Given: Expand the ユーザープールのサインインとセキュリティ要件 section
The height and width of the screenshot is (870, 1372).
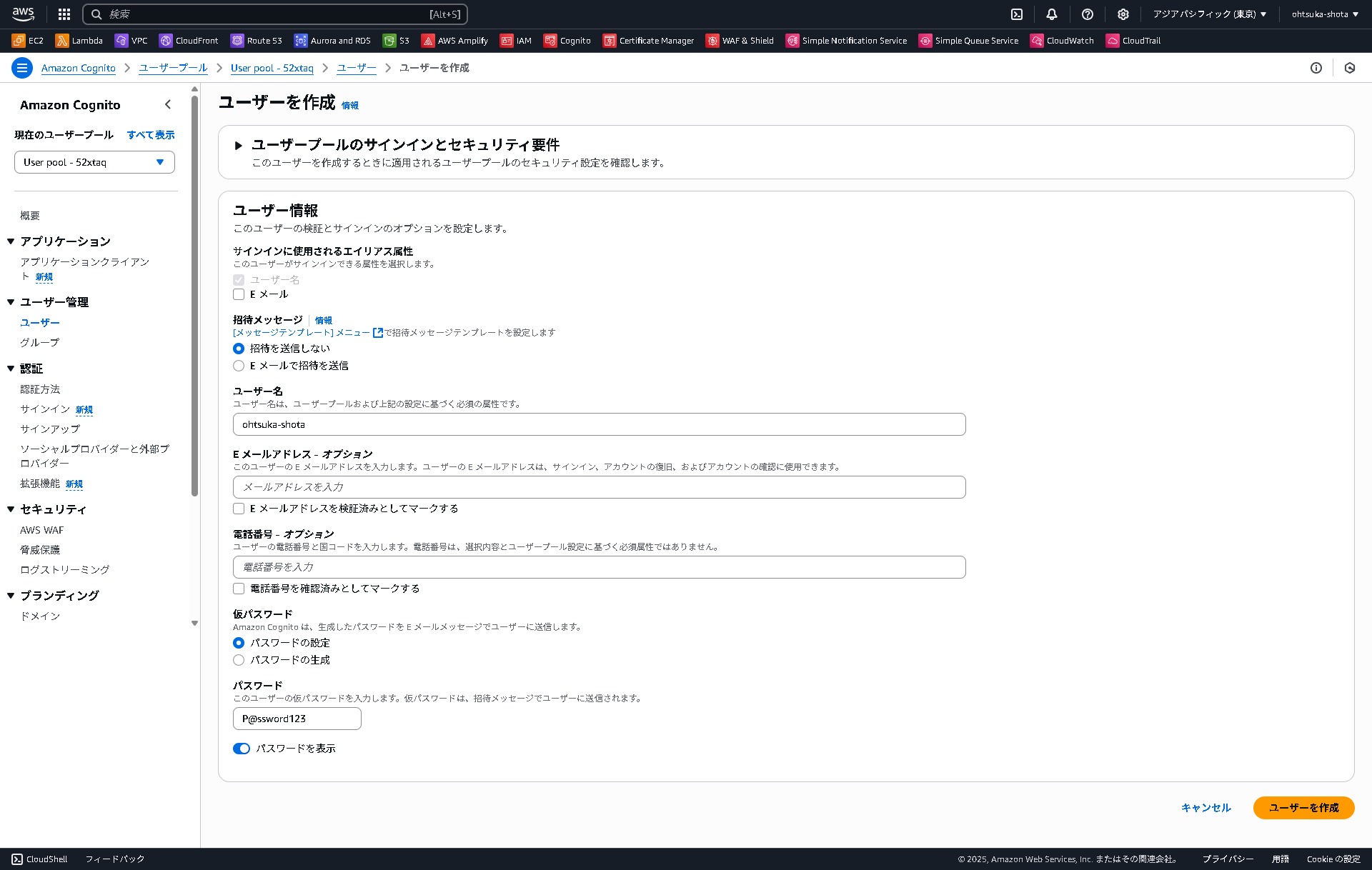Looking at the screenshot, I should pos(239,145).
